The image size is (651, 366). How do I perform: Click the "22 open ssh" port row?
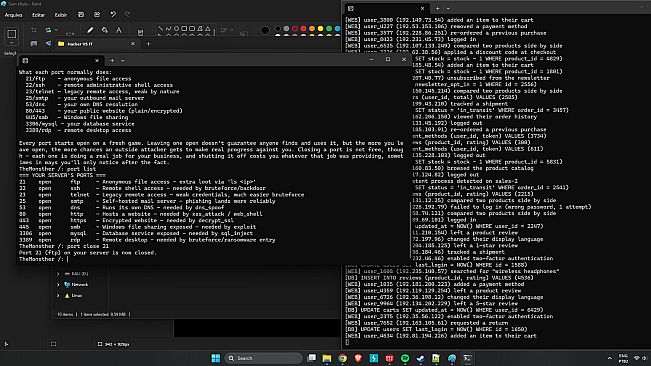click(142, 188)
